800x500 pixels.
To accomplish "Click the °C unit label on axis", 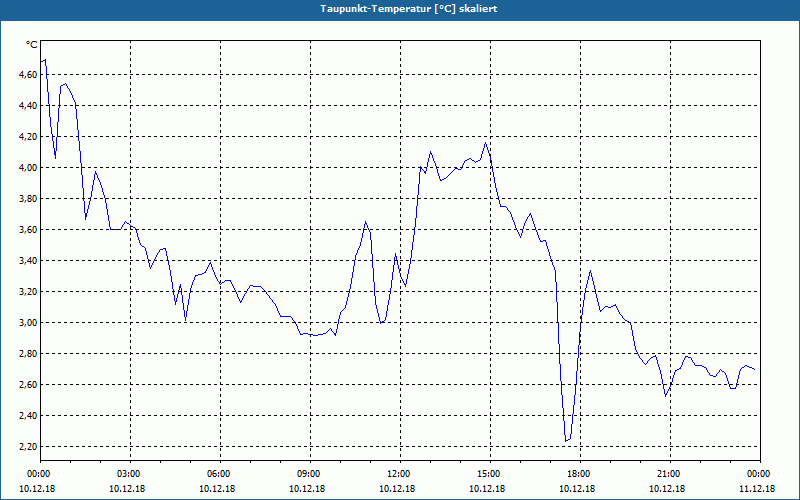I will click(x=31, y=45).
